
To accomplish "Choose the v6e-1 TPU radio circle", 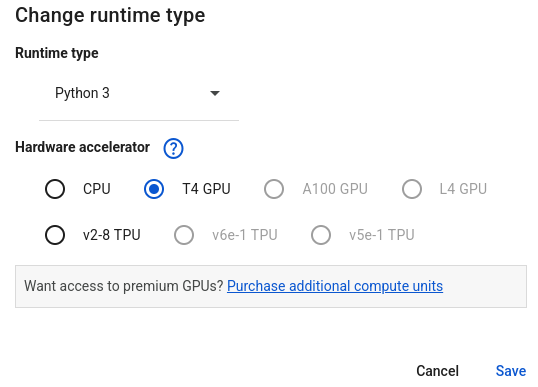I will [x=184, y=235].
